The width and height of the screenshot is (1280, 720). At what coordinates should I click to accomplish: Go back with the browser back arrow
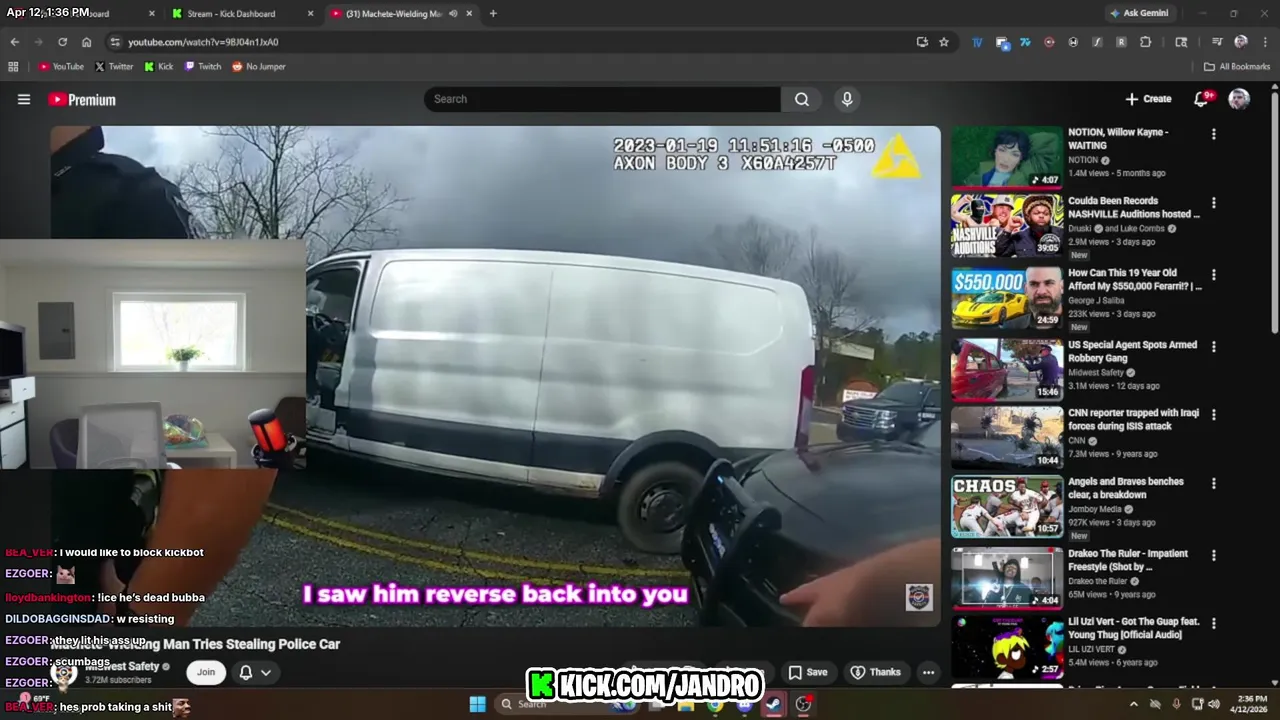[14, 42]
